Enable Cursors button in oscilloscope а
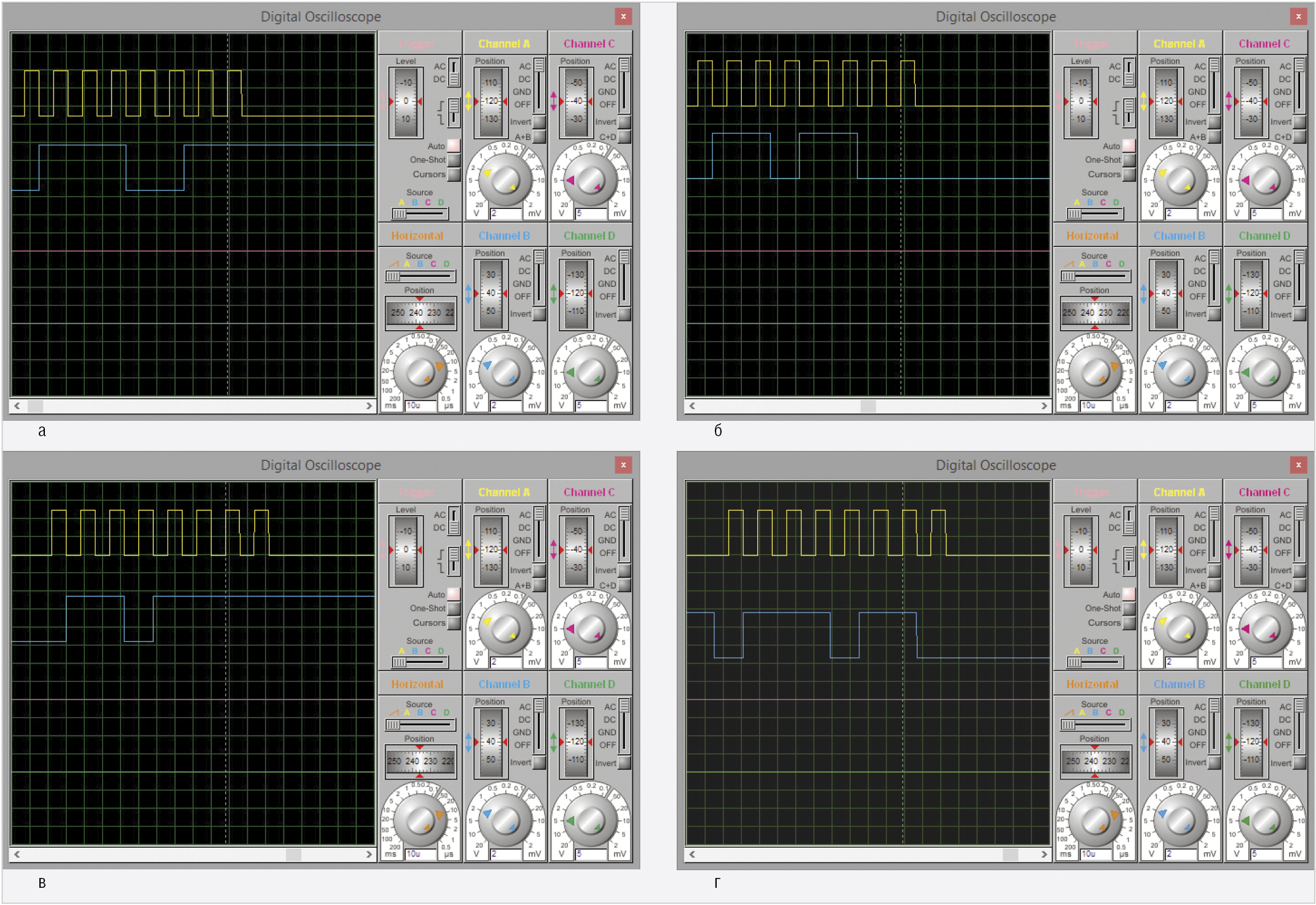The width and height of the screenshot is (1316, 905). pyautogui.click(x=454, y=174)
